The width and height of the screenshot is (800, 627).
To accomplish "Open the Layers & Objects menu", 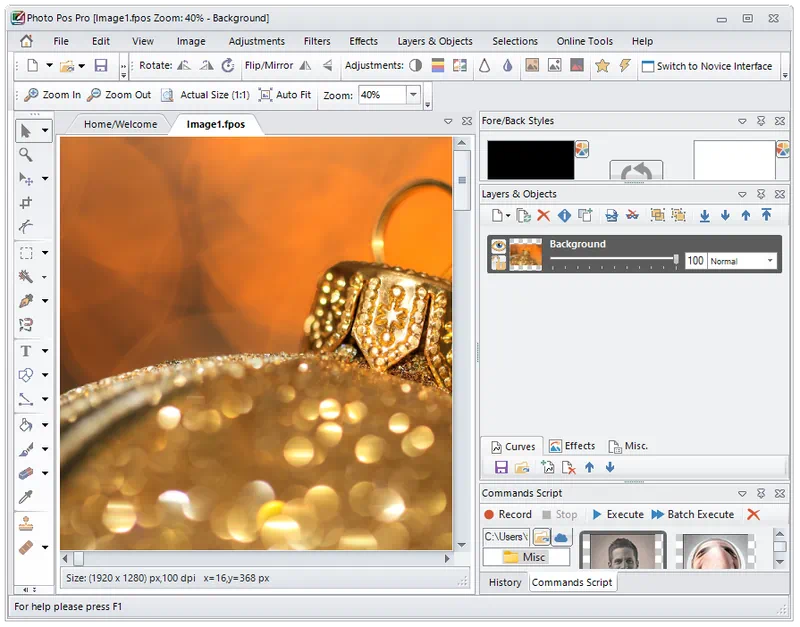I will coord(435,41).
